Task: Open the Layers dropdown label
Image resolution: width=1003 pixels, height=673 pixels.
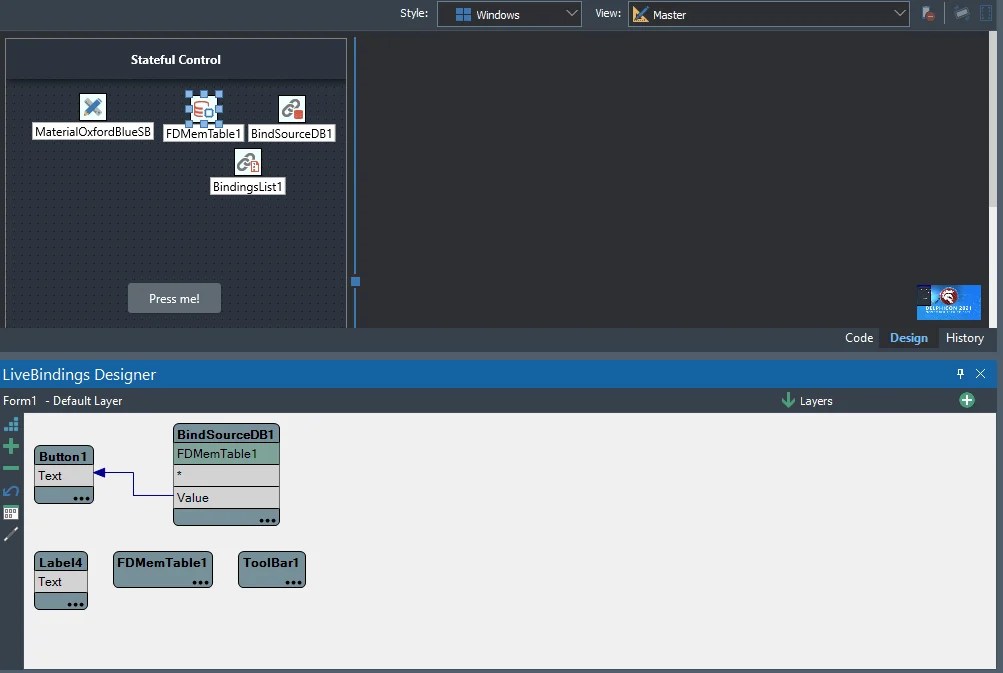Action: [x=816, y=401]
